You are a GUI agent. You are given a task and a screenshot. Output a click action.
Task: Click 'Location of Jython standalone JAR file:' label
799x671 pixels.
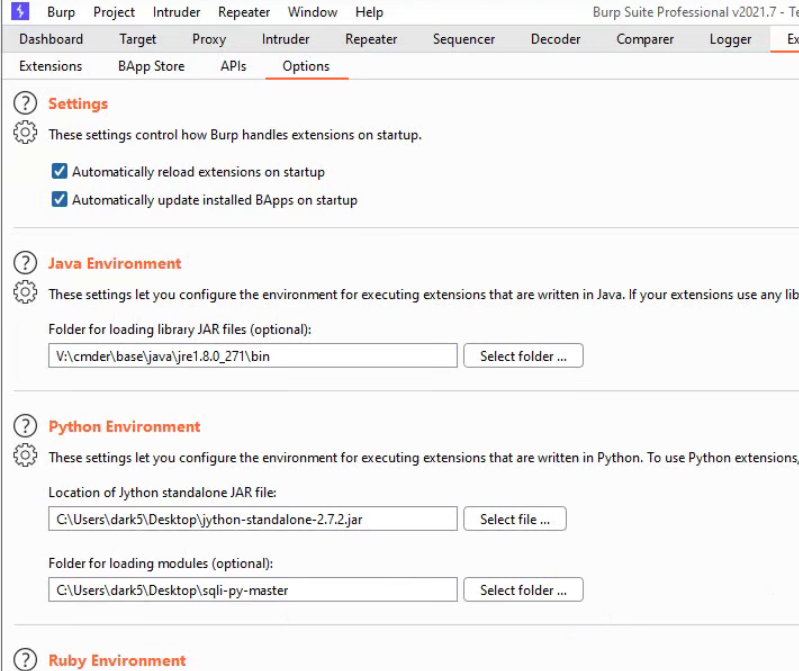(x=163, y=492)
